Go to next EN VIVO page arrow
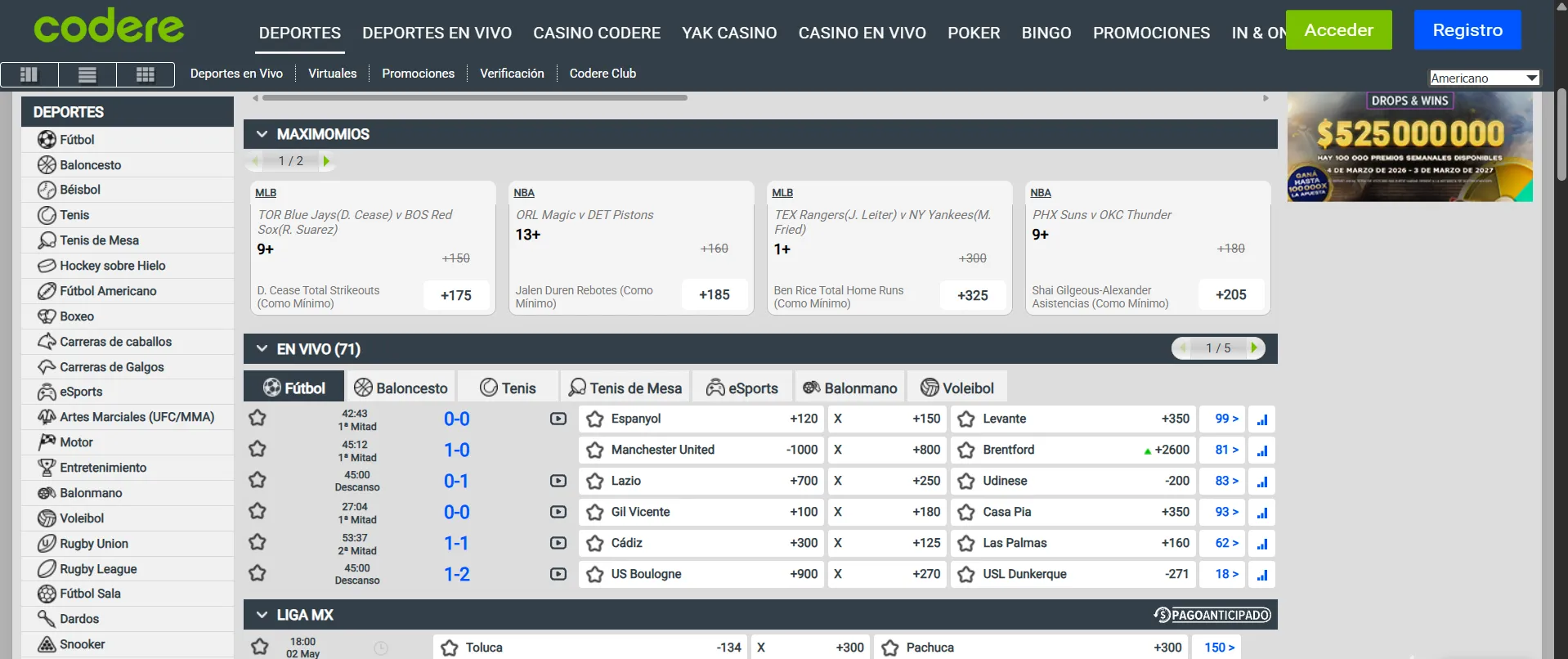1568x659 pixels. click(1255, 348)
